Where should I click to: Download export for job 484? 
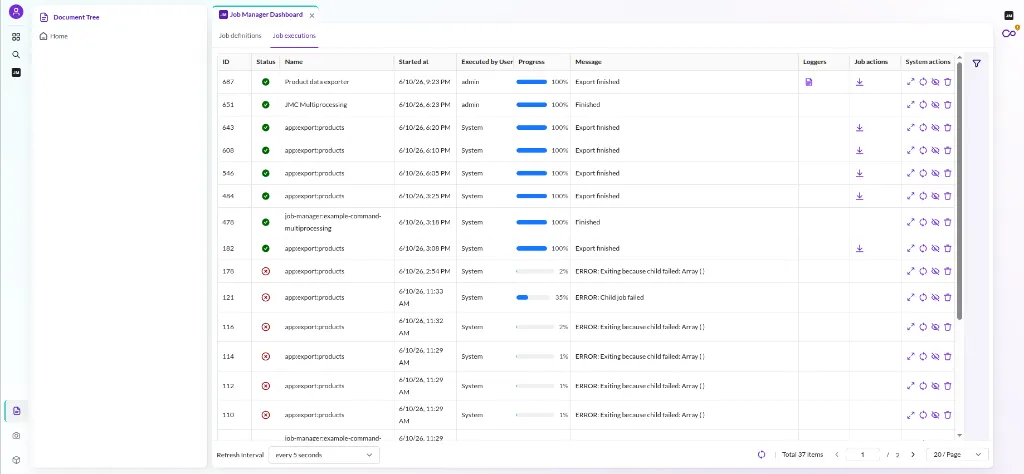point(859,197)
